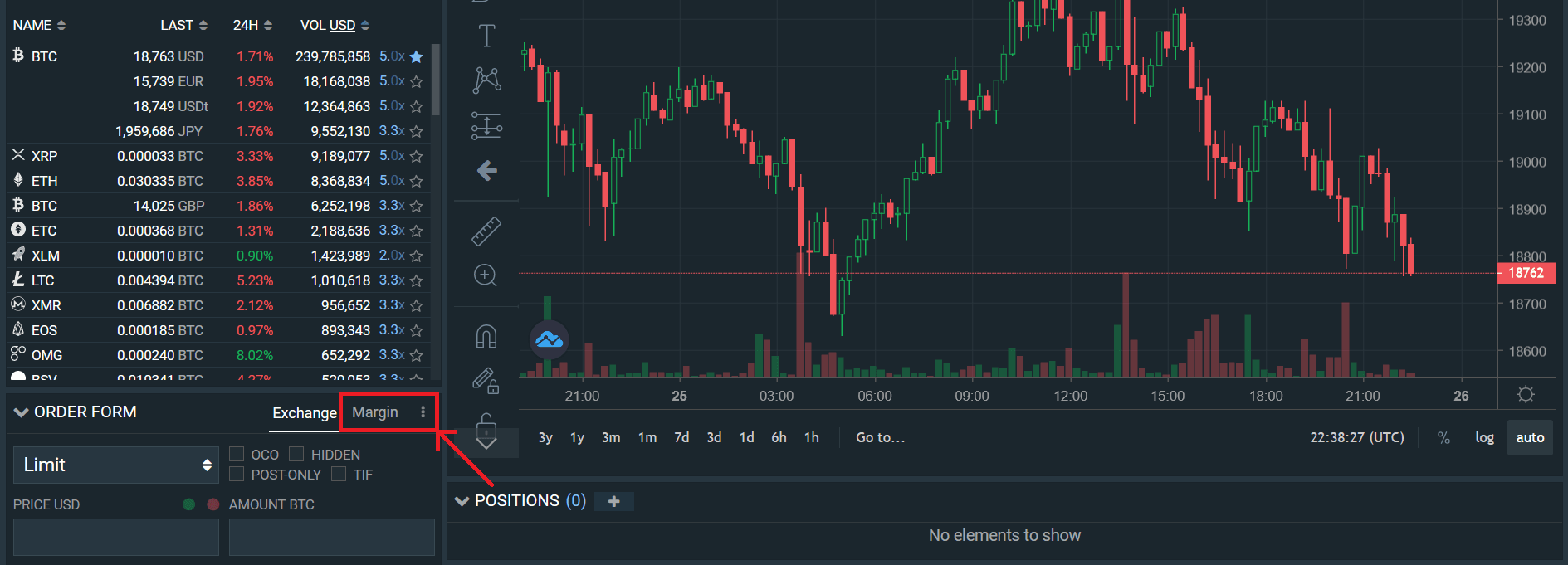Click the green dot next to PRICE USD
1568x565 pixels.
point(189,504)
